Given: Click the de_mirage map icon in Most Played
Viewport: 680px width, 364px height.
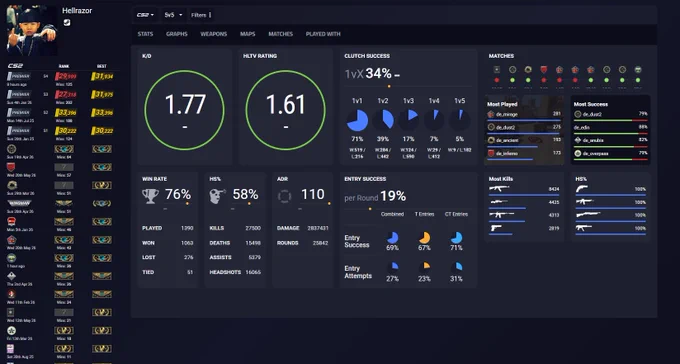Looking at the screenshot, I should 491,115.
